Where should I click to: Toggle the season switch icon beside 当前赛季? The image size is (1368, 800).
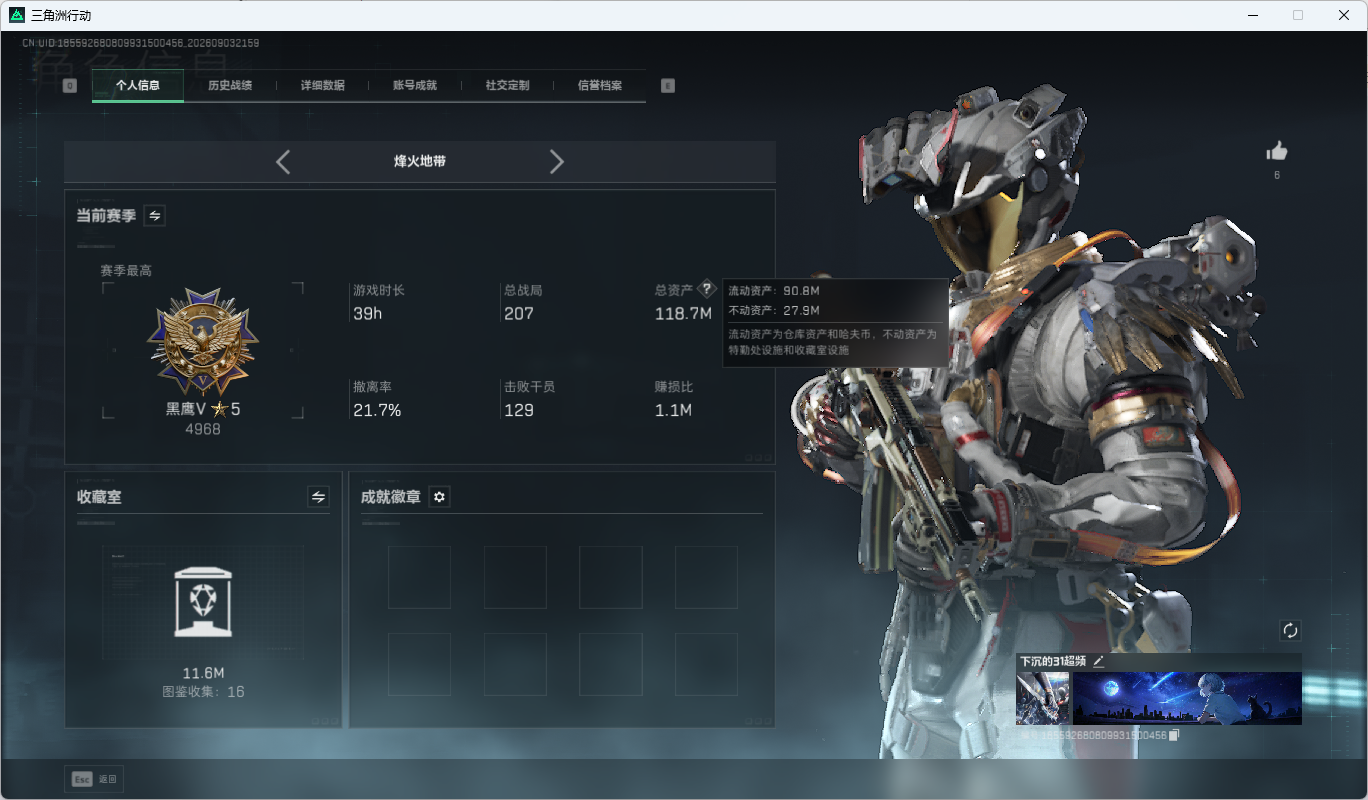(x=155, y=215)
